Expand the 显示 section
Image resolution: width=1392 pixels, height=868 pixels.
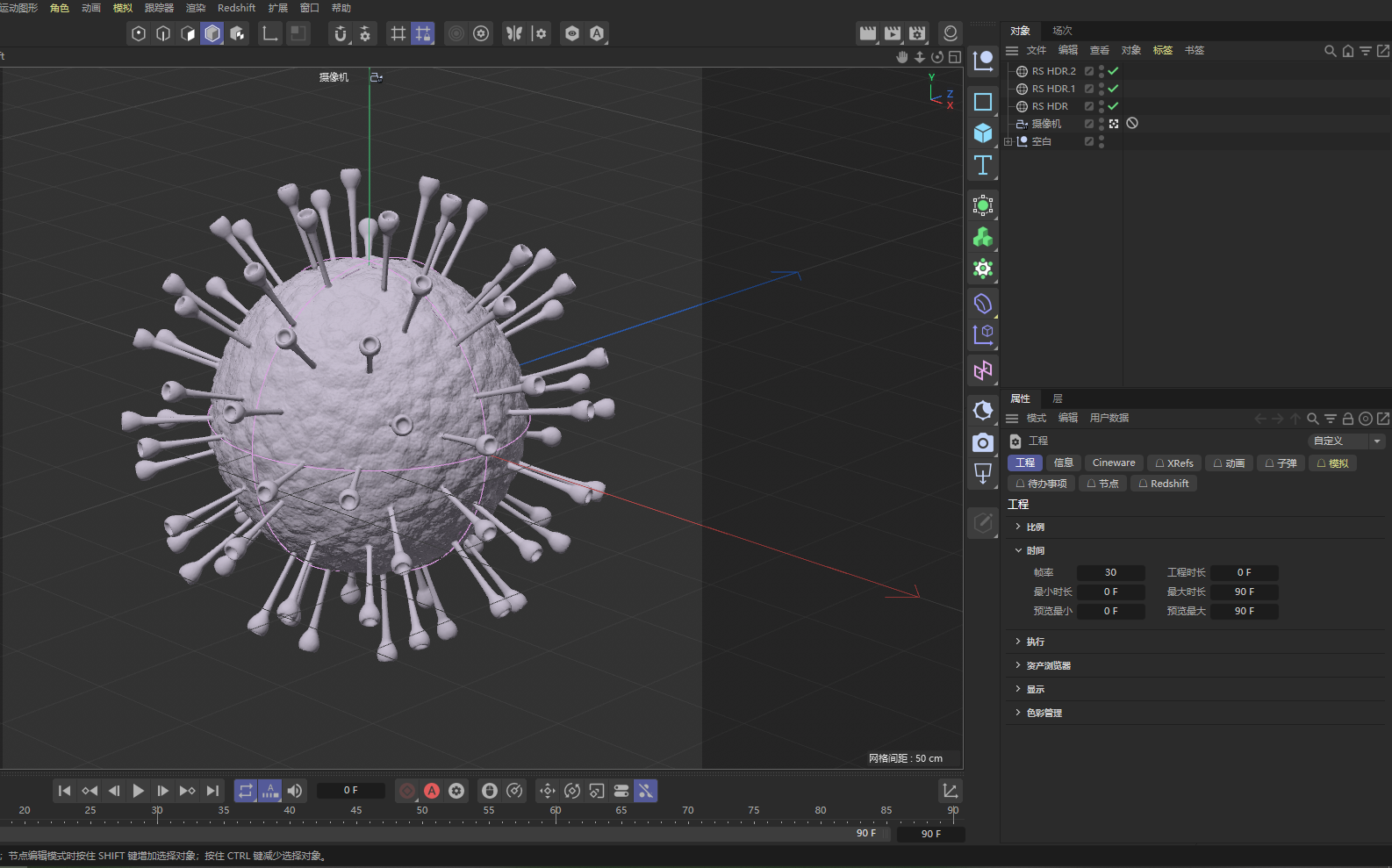(x=1018, y=689)
